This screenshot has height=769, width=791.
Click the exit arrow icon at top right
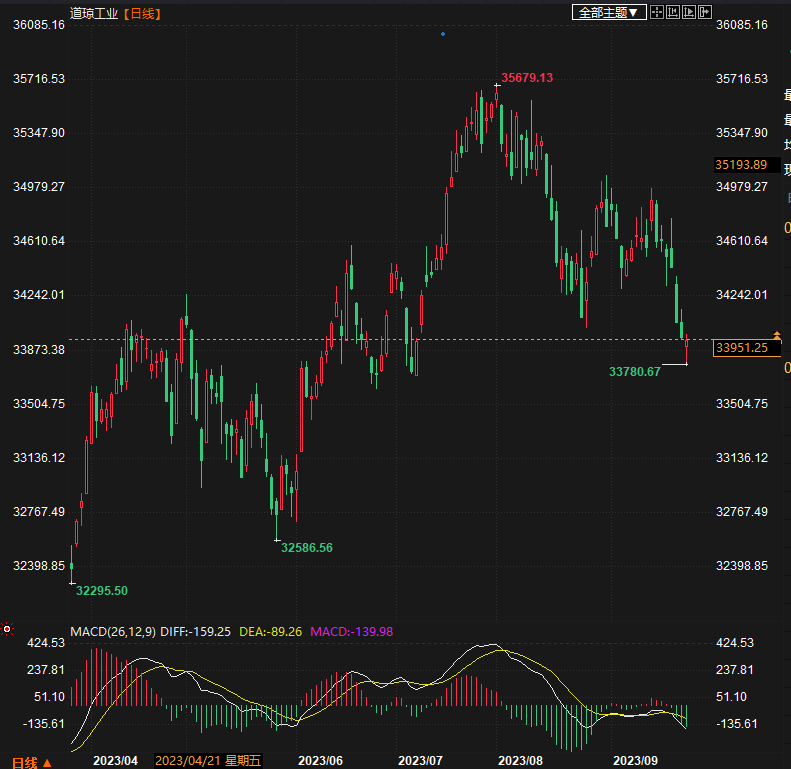click(x=706, y=12)
